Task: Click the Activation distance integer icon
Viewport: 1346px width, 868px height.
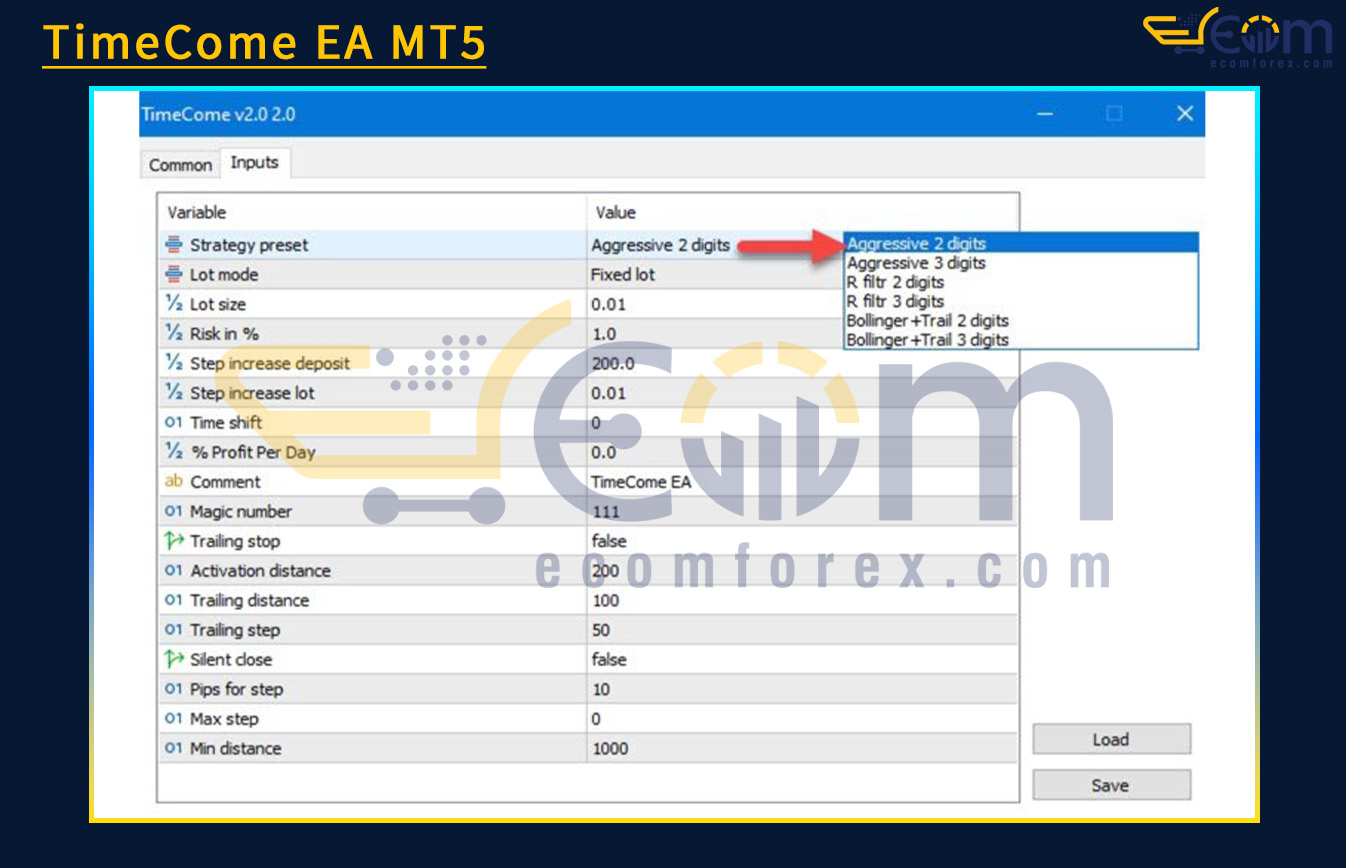Action: (174, 571)
